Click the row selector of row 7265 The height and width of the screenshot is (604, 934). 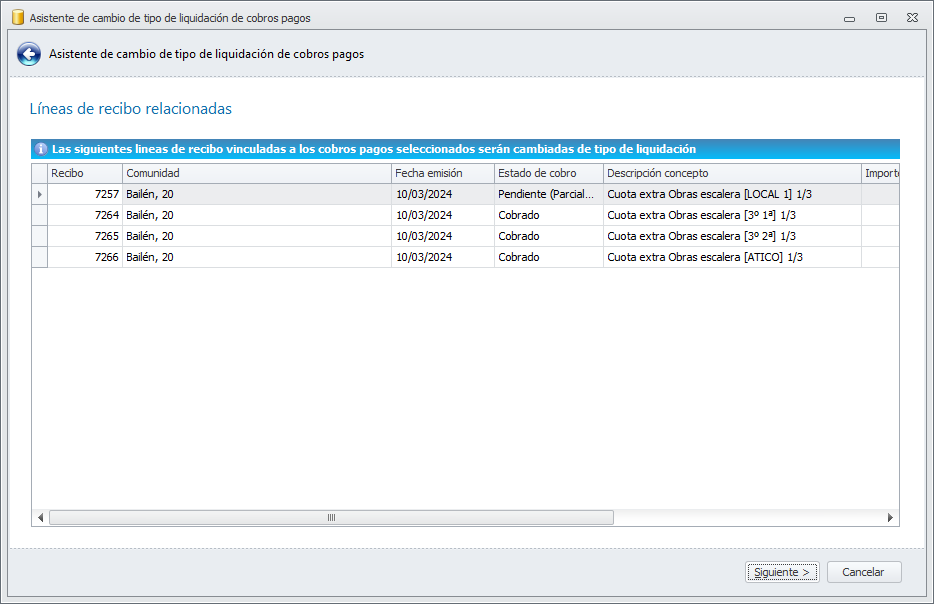pos(40,236)
